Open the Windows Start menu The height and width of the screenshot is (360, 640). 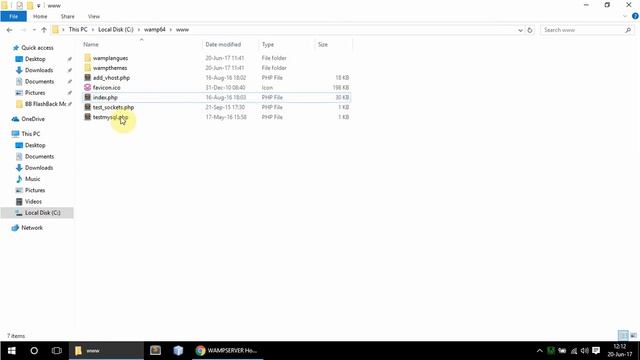(11, 351)
